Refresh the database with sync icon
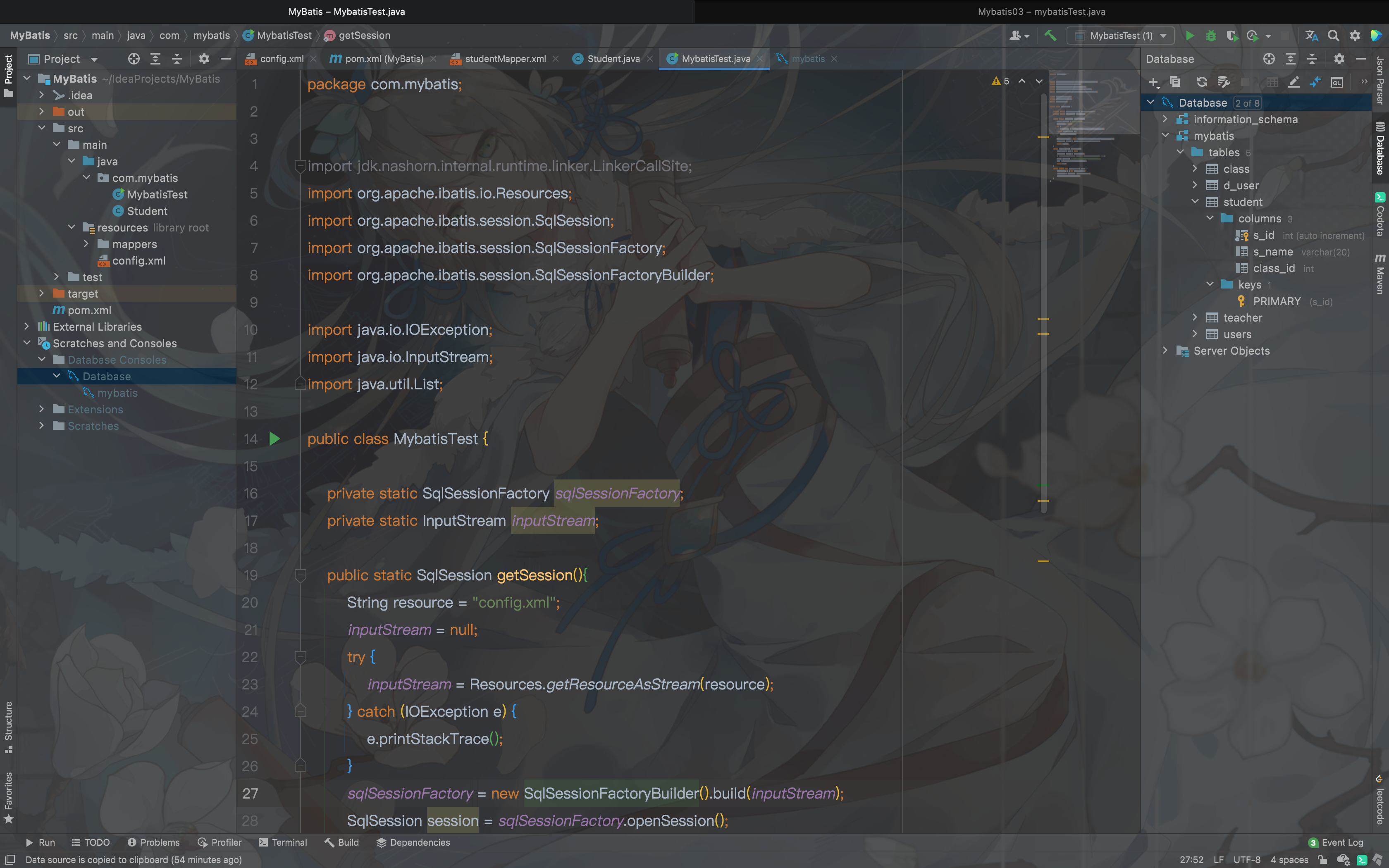This screenshot has width=1389, height=868. tap(1201, 82)
